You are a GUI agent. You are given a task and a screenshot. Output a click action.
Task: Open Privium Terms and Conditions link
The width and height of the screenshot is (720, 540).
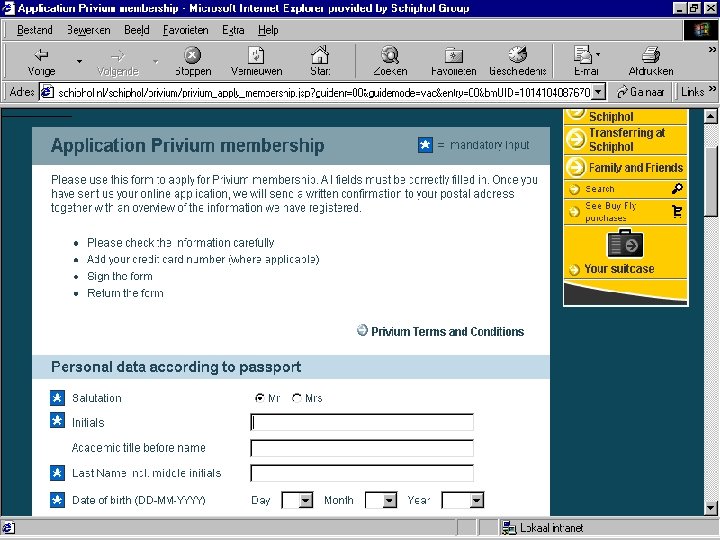tap(447, 332)
